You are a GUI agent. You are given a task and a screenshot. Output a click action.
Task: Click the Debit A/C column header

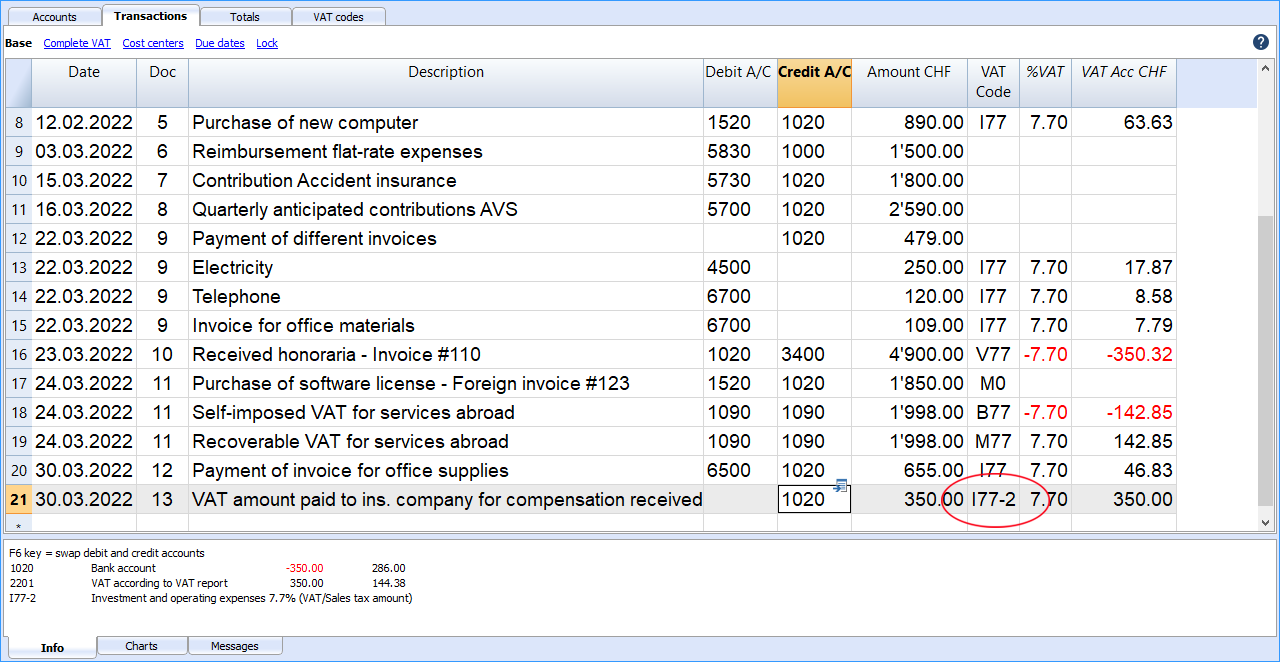pos(740,83)
